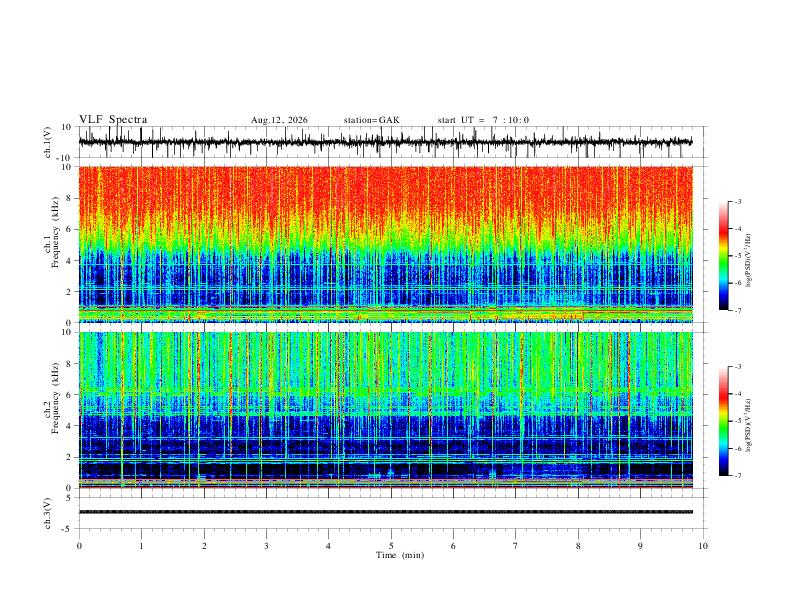Click the start UT 7:10:0 label
Image resolution: width=792 pixels, height=612 pixels.
(483, 120)
